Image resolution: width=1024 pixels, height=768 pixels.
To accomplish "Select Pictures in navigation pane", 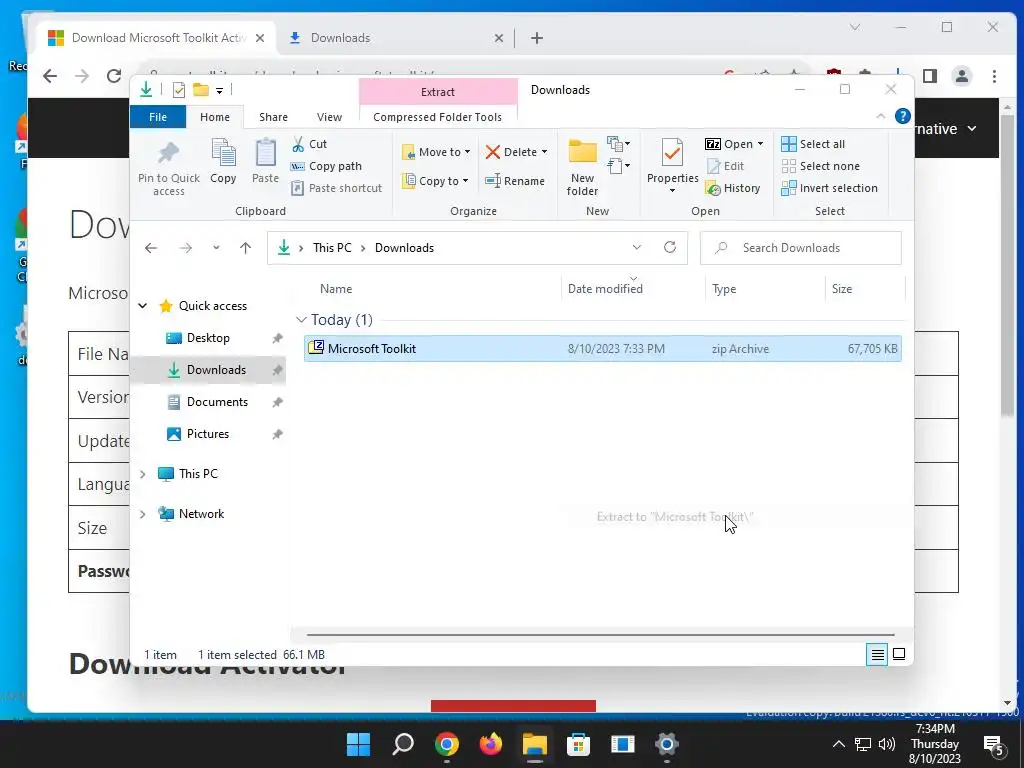I will click(208, 434).
